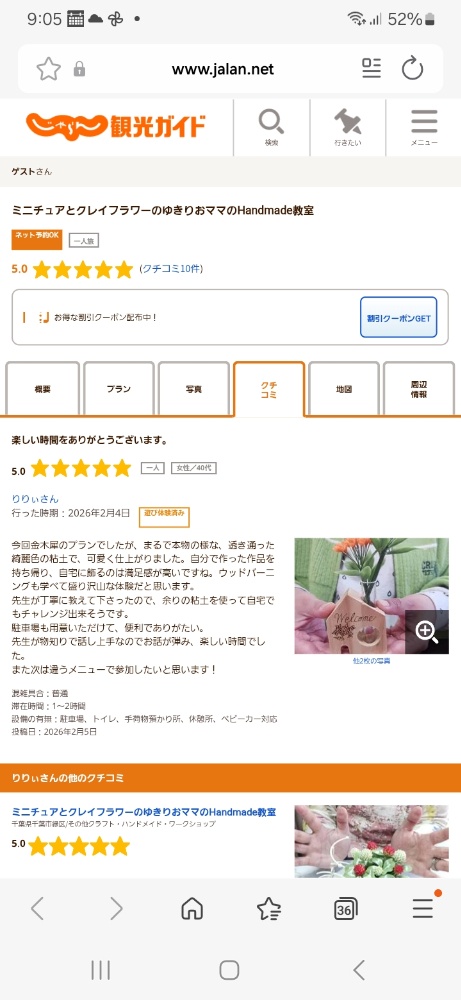
Task: Open browser bookmarks list icon
Action: pos(269,908)
